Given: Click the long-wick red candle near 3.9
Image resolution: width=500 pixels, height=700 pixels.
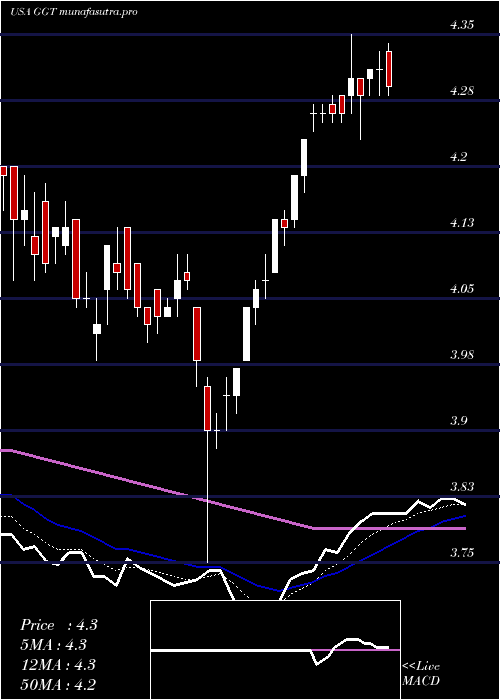Looking at the screenshot, I should 208,408.
